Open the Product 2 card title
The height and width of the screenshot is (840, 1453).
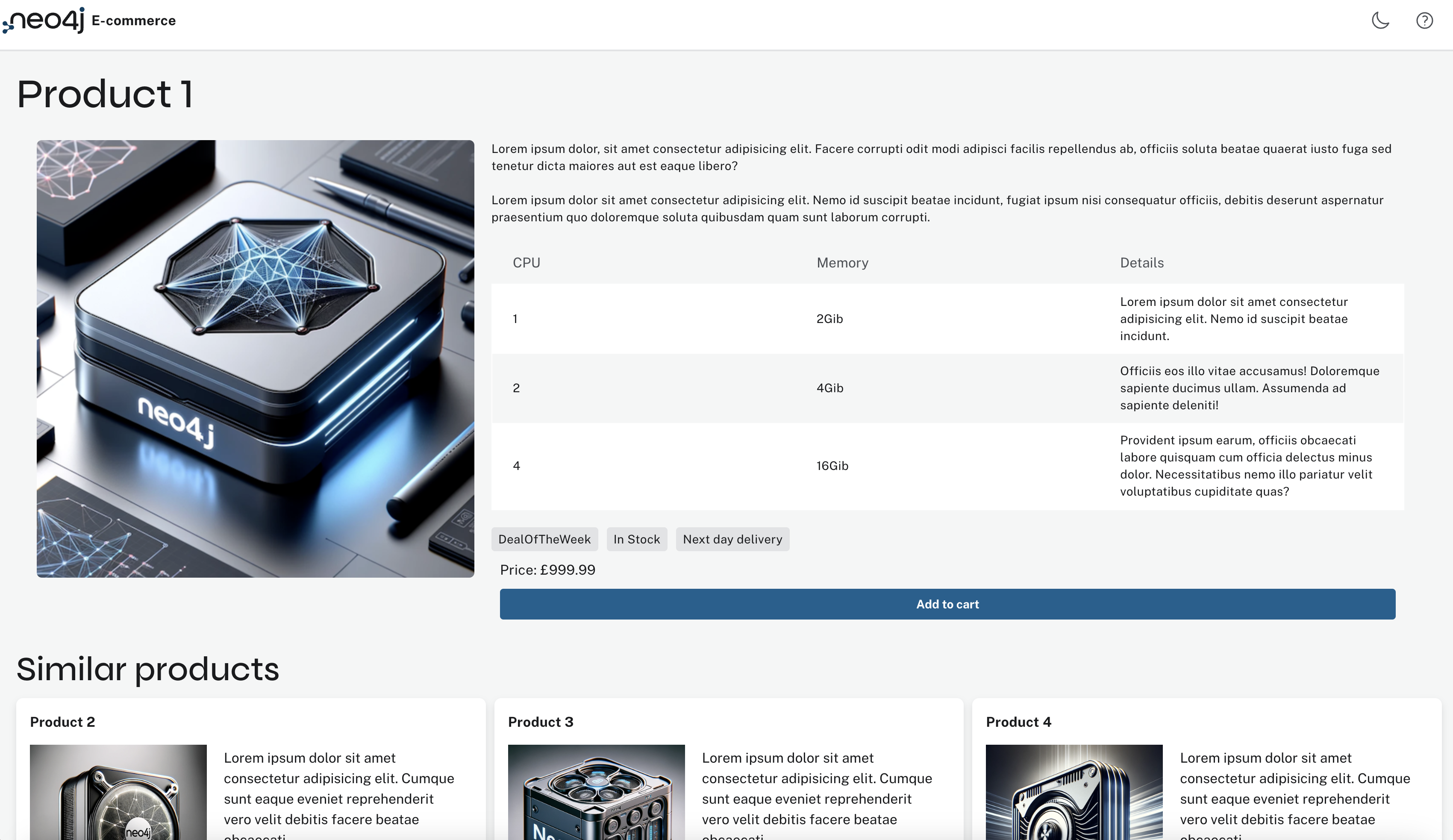coord(62,722)
